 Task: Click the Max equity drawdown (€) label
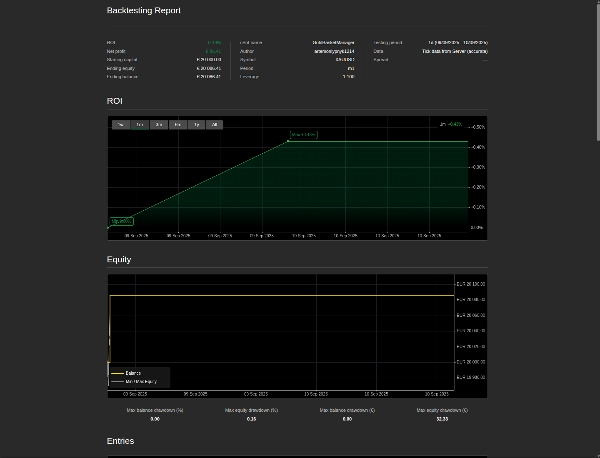point(442,410)
